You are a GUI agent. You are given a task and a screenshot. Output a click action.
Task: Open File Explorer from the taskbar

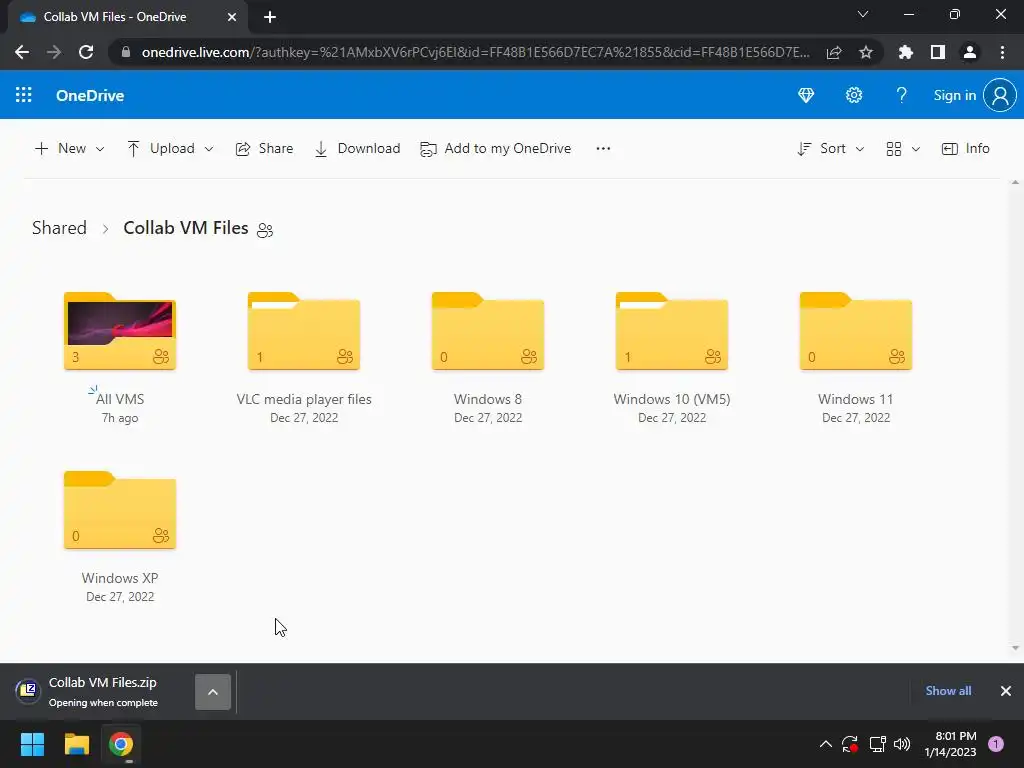pos(76,744)
